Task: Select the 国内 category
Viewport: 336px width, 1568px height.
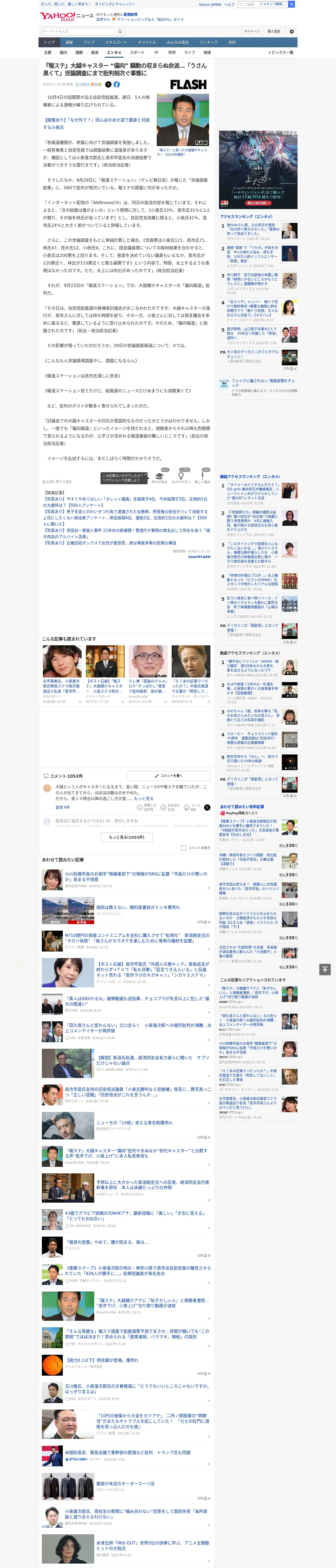Action: pyautogui.click(x=63, y=52)
